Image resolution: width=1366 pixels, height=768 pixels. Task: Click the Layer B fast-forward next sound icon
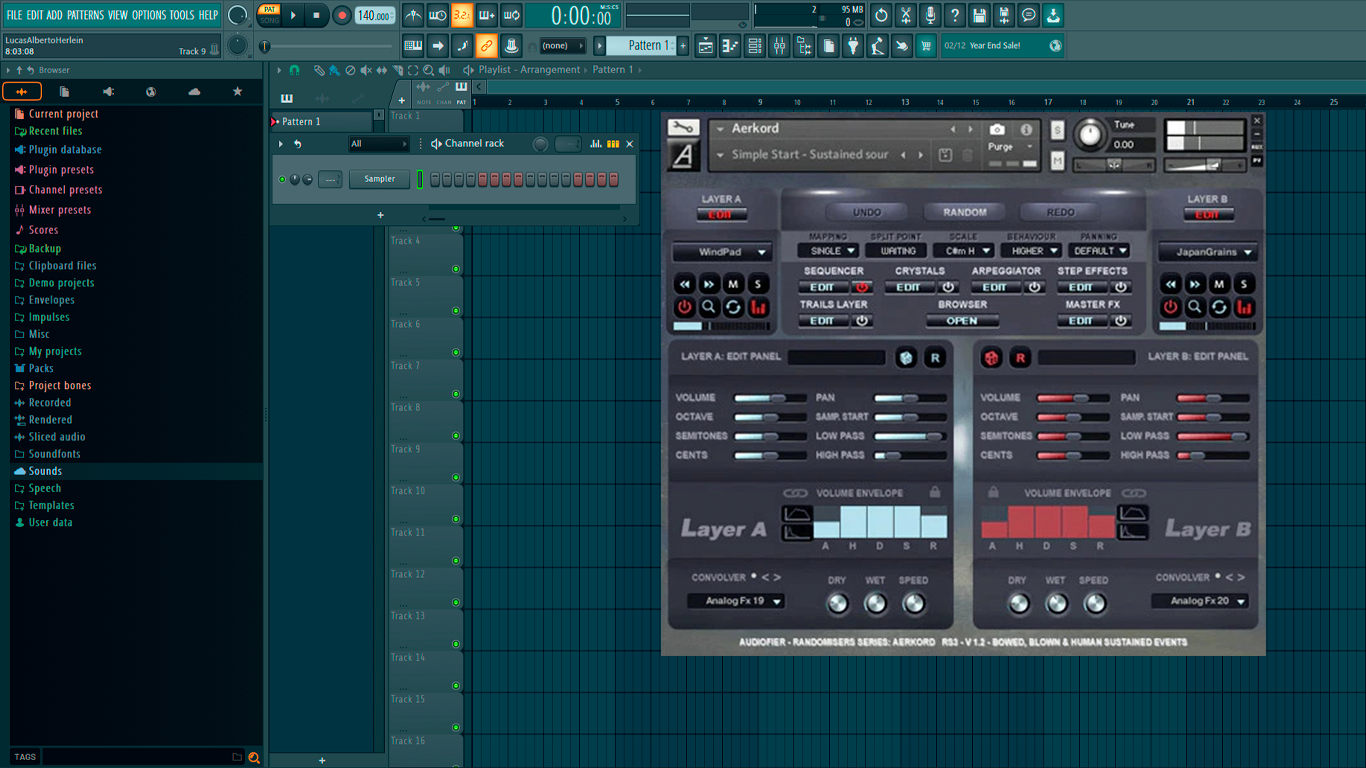pos(1195,284)
